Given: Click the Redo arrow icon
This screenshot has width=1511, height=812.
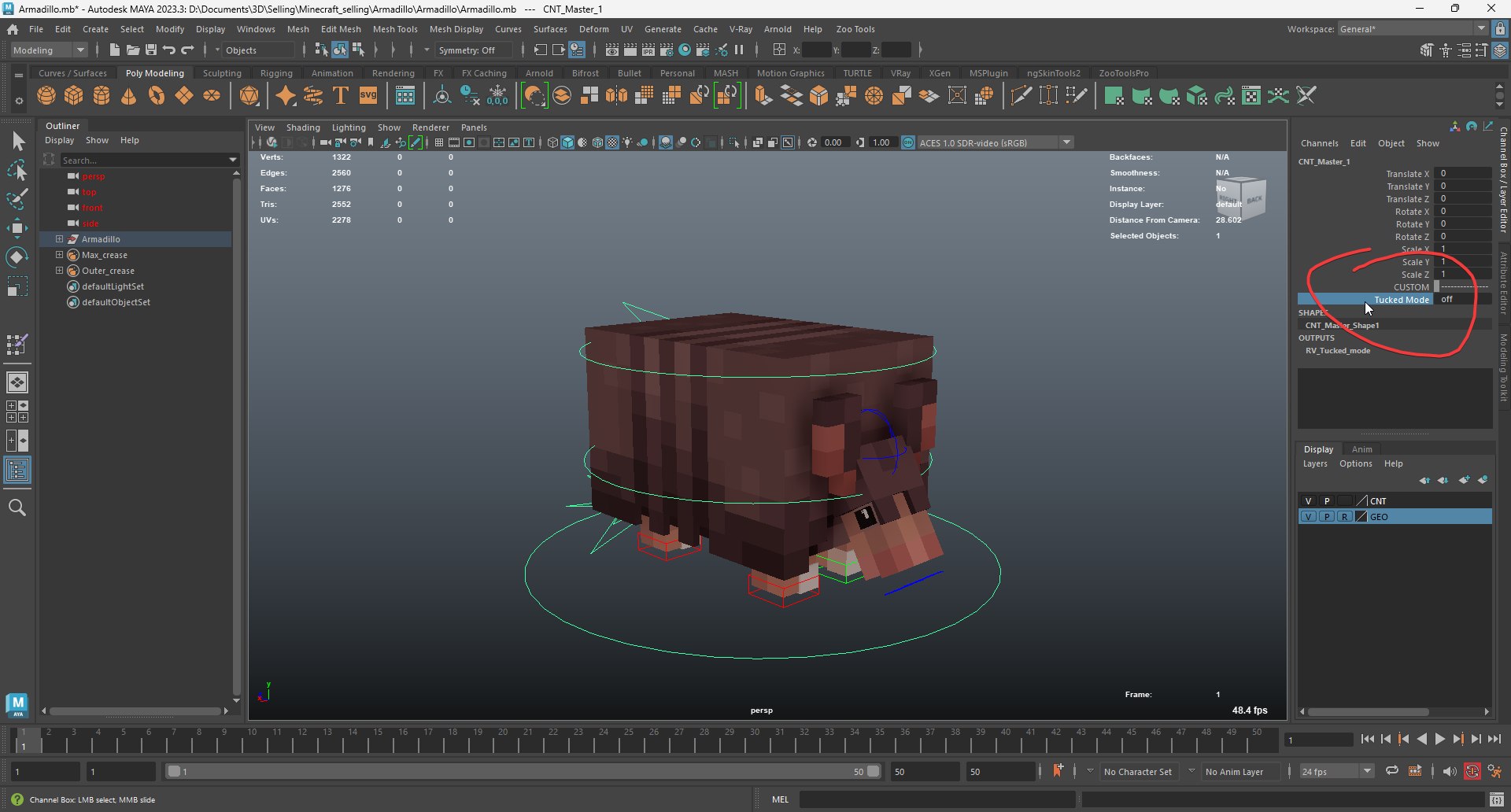Looking at the screenshot, I should [187, 50].
